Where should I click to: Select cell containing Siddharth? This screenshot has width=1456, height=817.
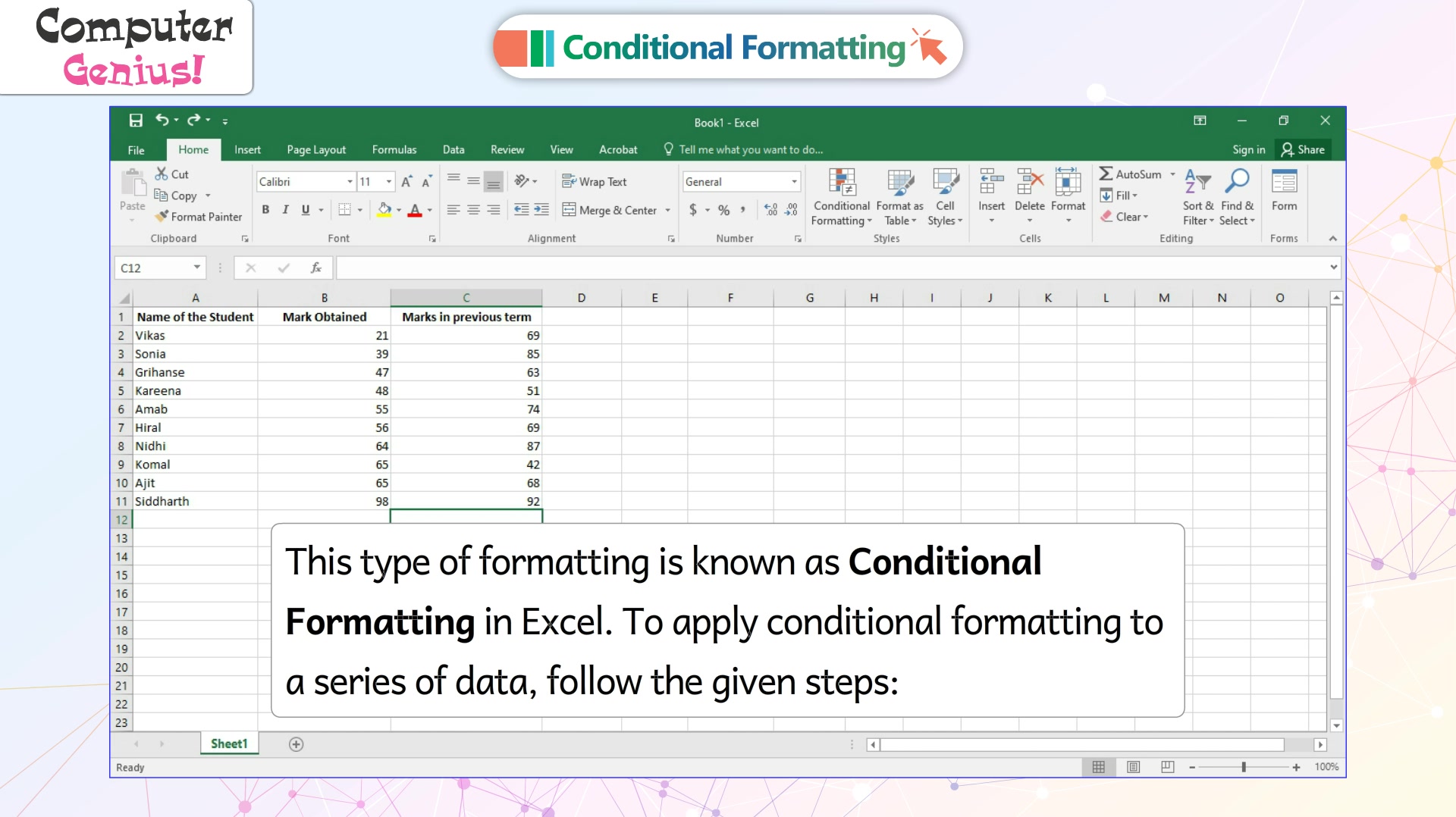(195, 502)
